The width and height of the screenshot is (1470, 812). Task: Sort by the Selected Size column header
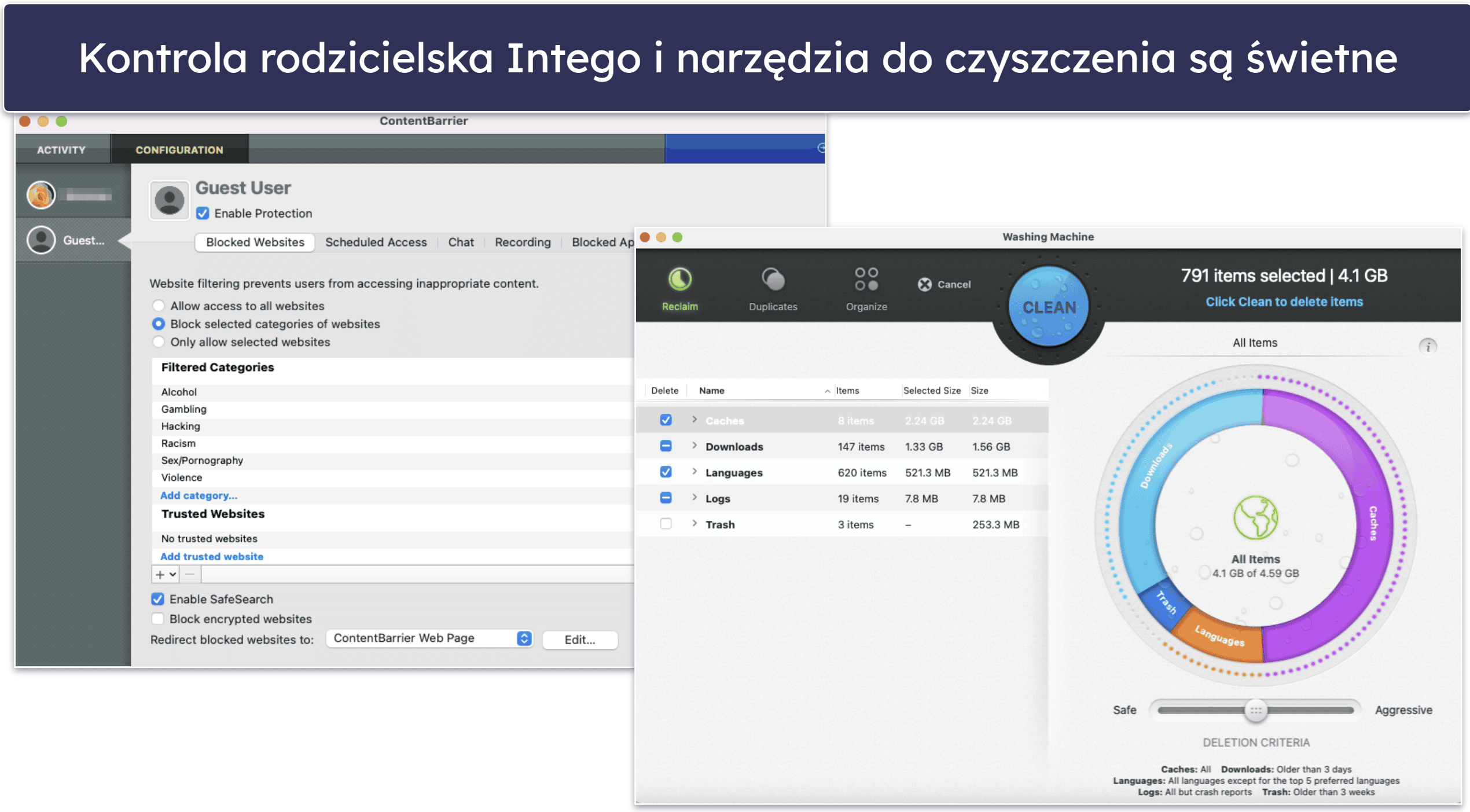coord(931,391)
